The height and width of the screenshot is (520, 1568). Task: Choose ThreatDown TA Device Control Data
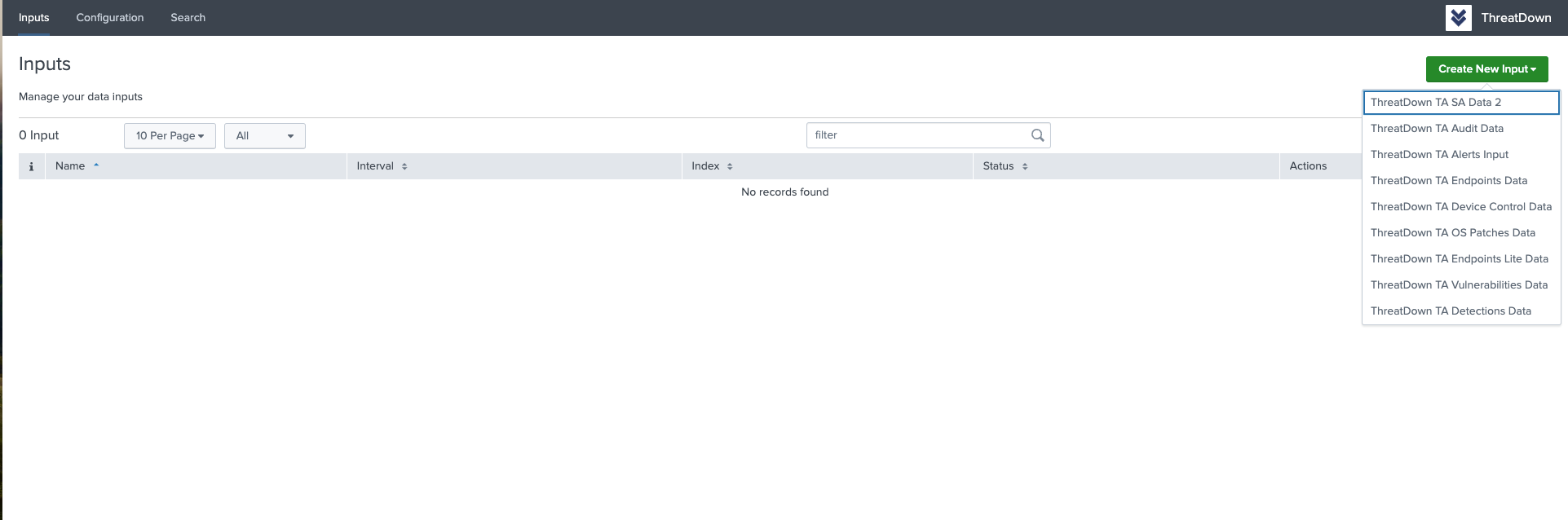click(x=1461, y=207)
